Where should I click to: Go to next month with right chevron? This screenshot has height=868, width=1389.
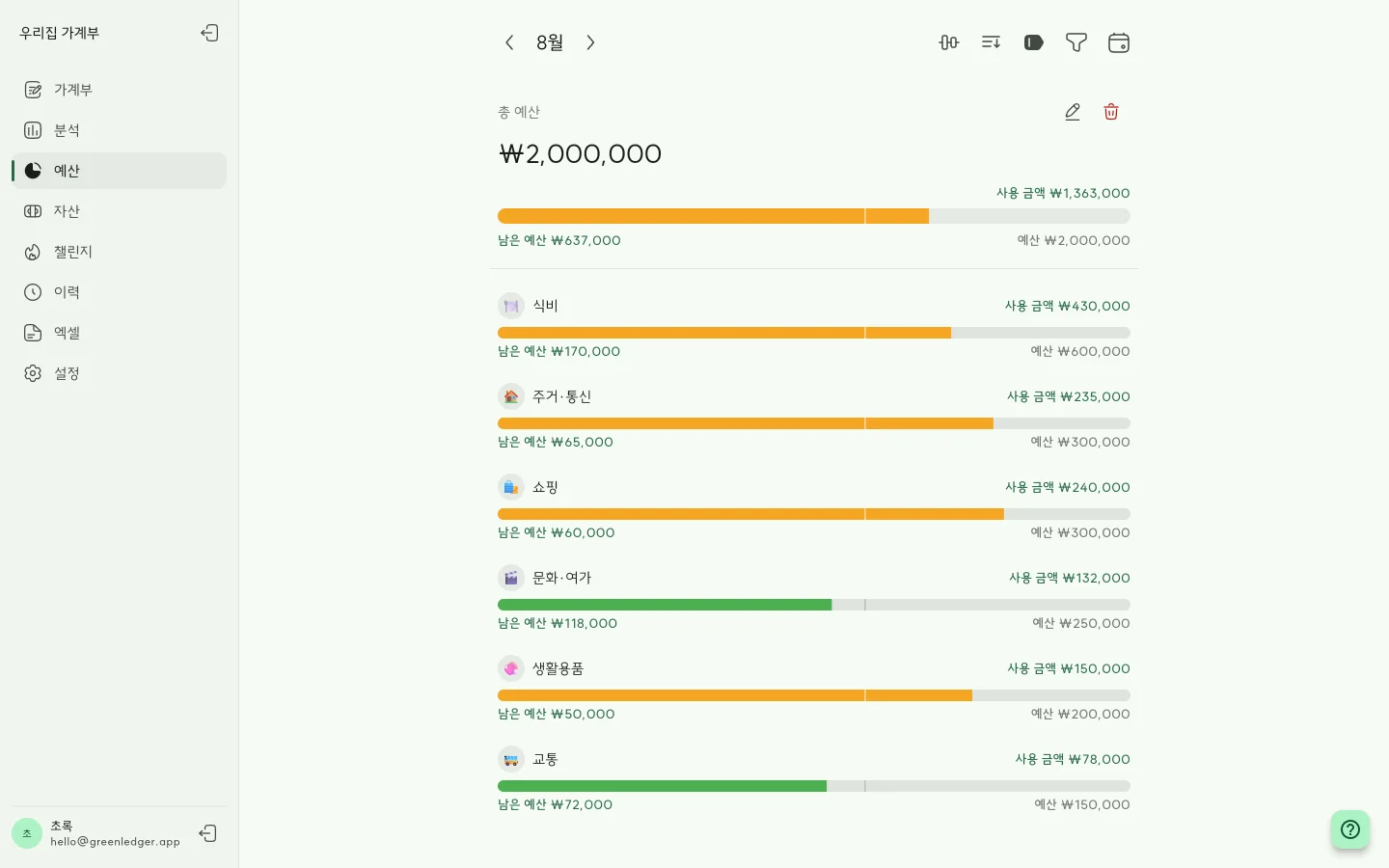click(x=590, y=42)
